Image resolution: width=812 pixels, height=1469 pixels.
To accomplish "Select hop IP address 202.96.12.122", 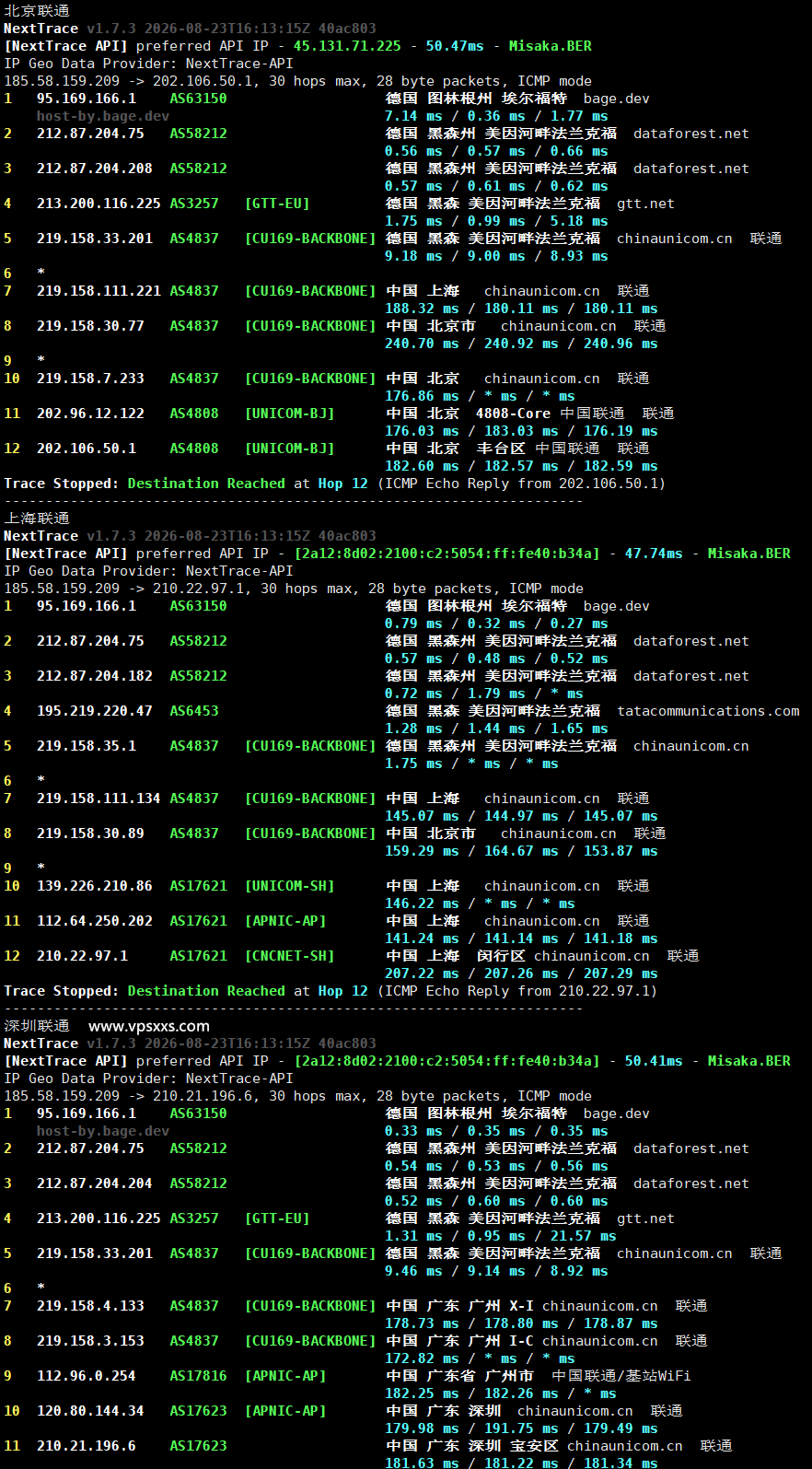I will (x=90, y=414).
